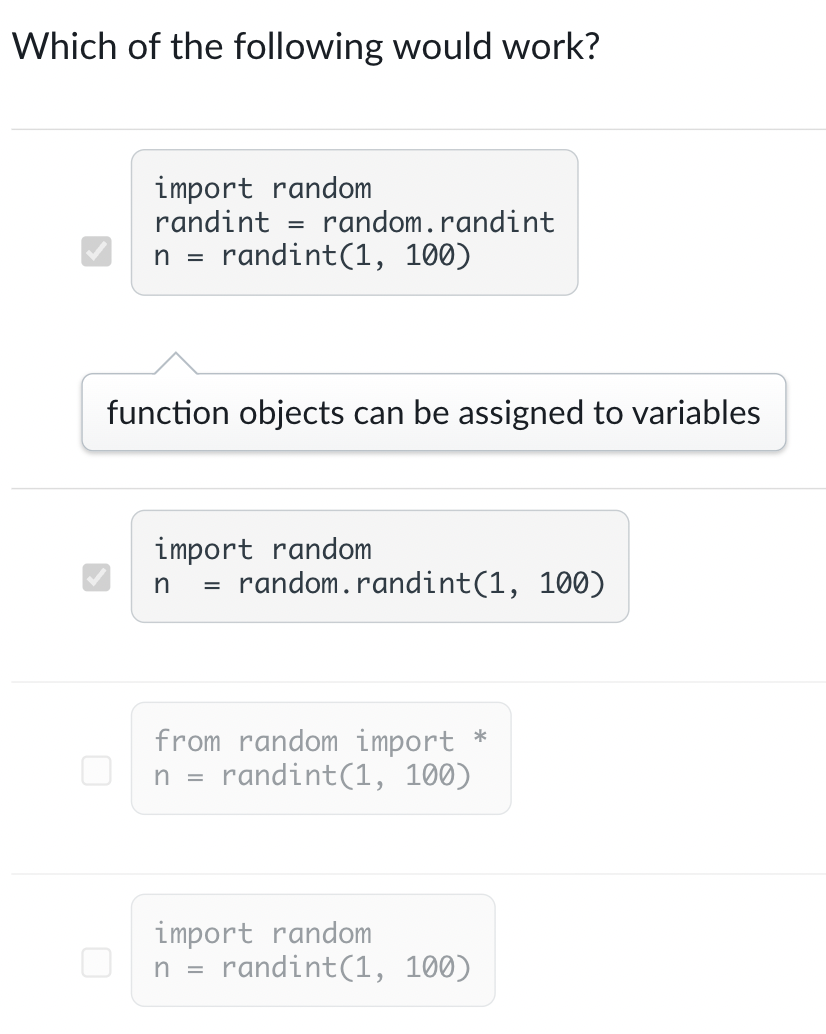This screenshot has width=826, height=1034.
Task: Click the question heading 'Which of the following would work?'
Action: [x=307, y=46]
